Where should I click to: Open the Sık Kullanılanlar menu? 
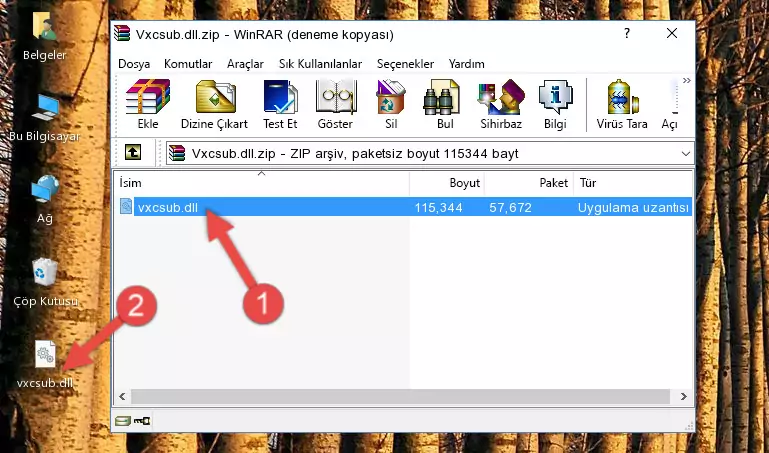pos(320,64)
